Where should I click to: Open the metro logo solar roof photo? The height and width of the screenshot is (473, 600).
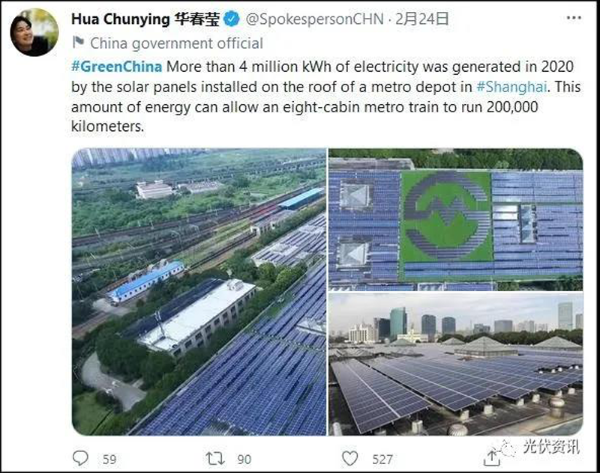click(x=456, y=220)
